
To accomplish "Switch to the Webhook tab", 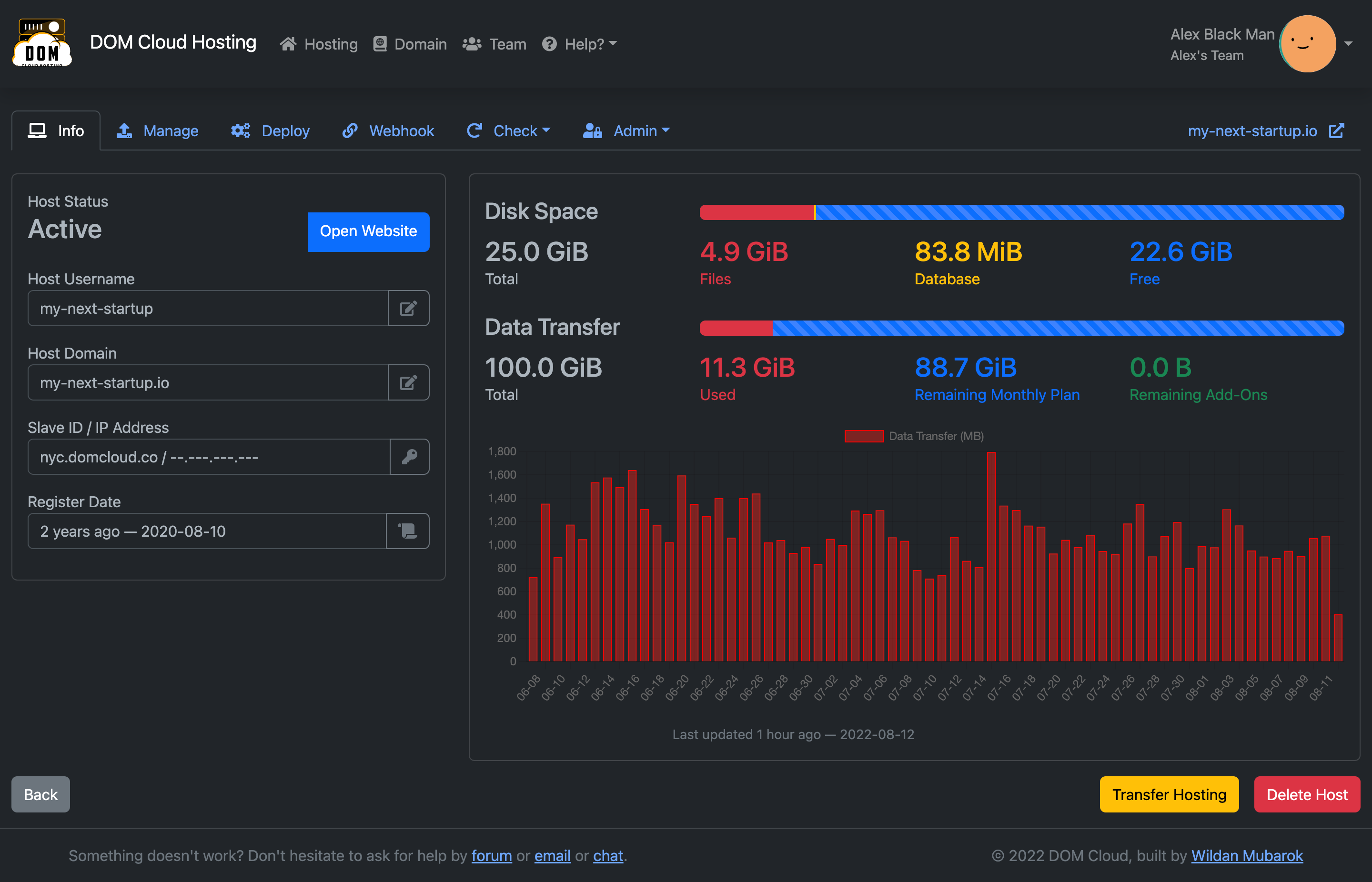I will [388, 130].
